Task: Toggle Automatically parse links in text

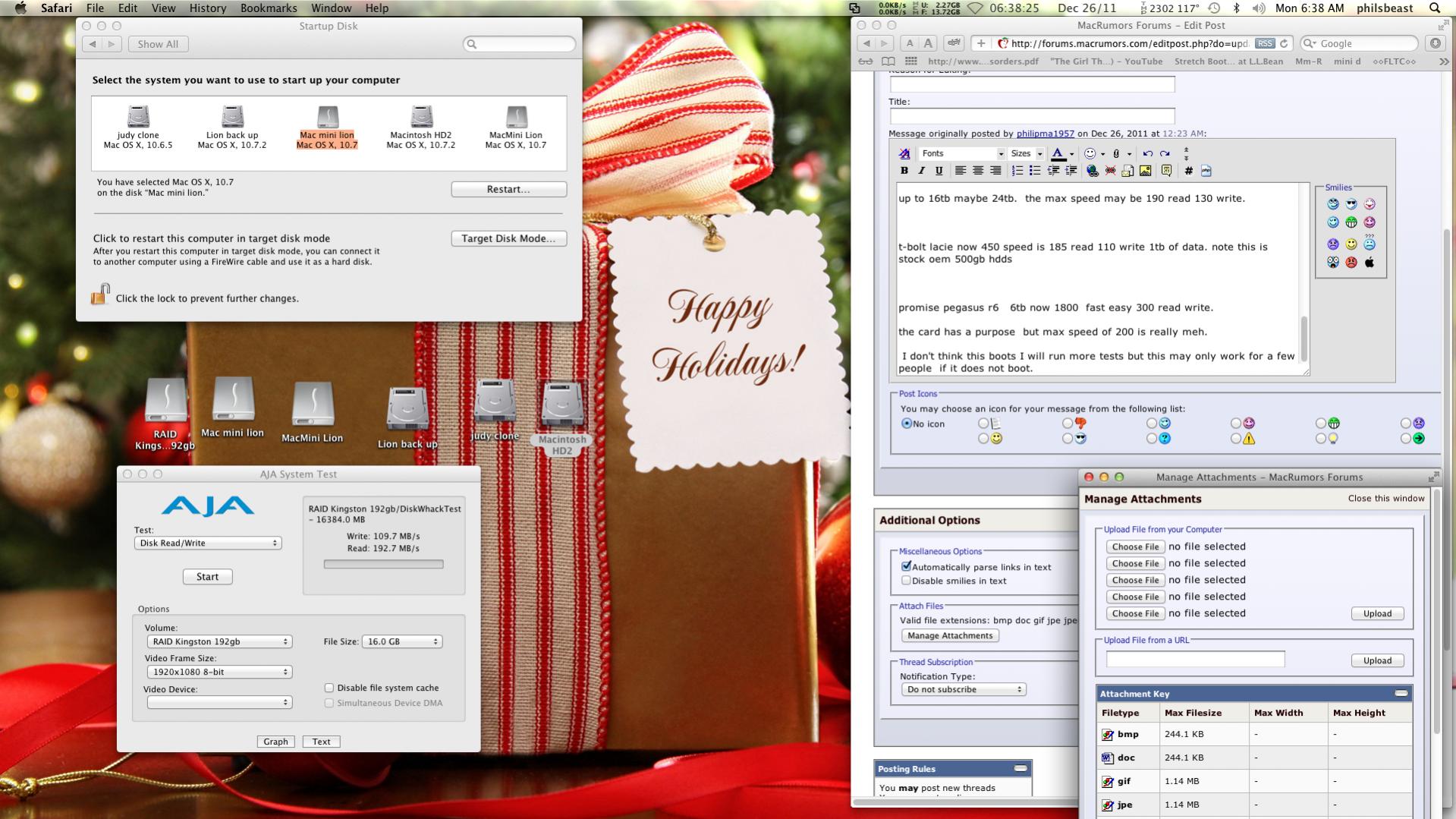Action: [x=905, y=566]
